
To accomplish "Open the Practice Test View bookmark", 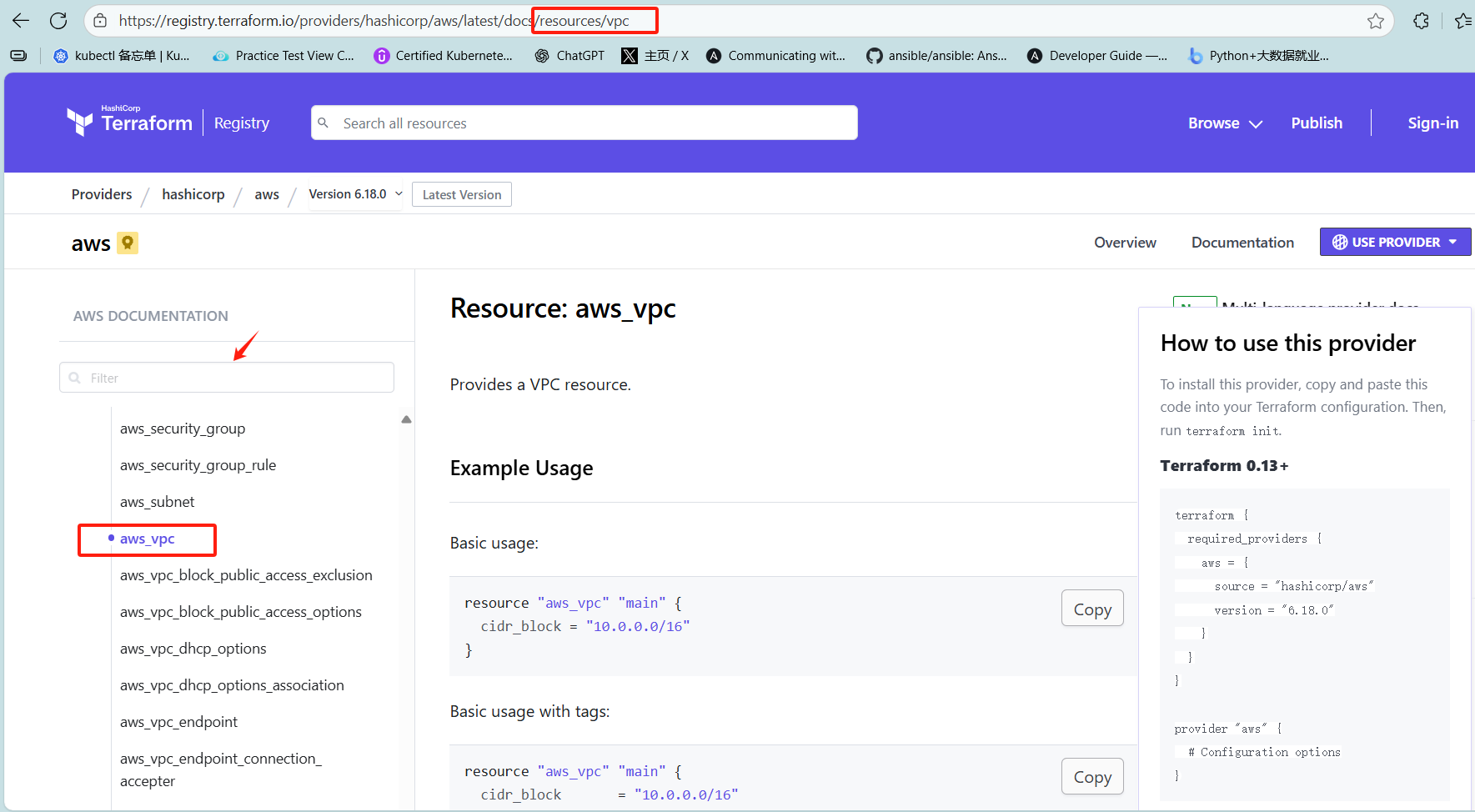I will (283, 56).
